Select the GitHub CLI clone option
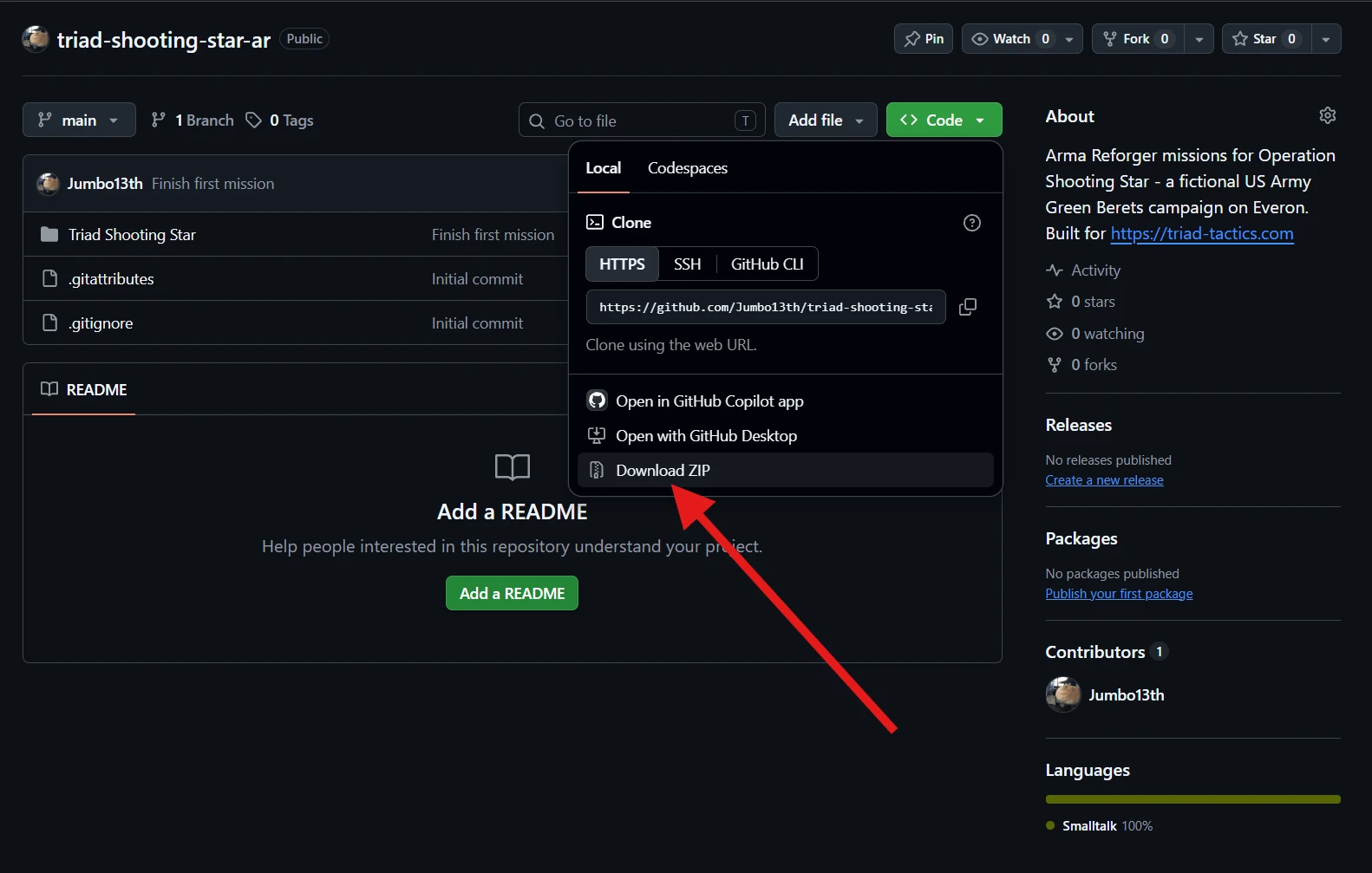This screenshot has height=873, width=1372. pos(767,264)
